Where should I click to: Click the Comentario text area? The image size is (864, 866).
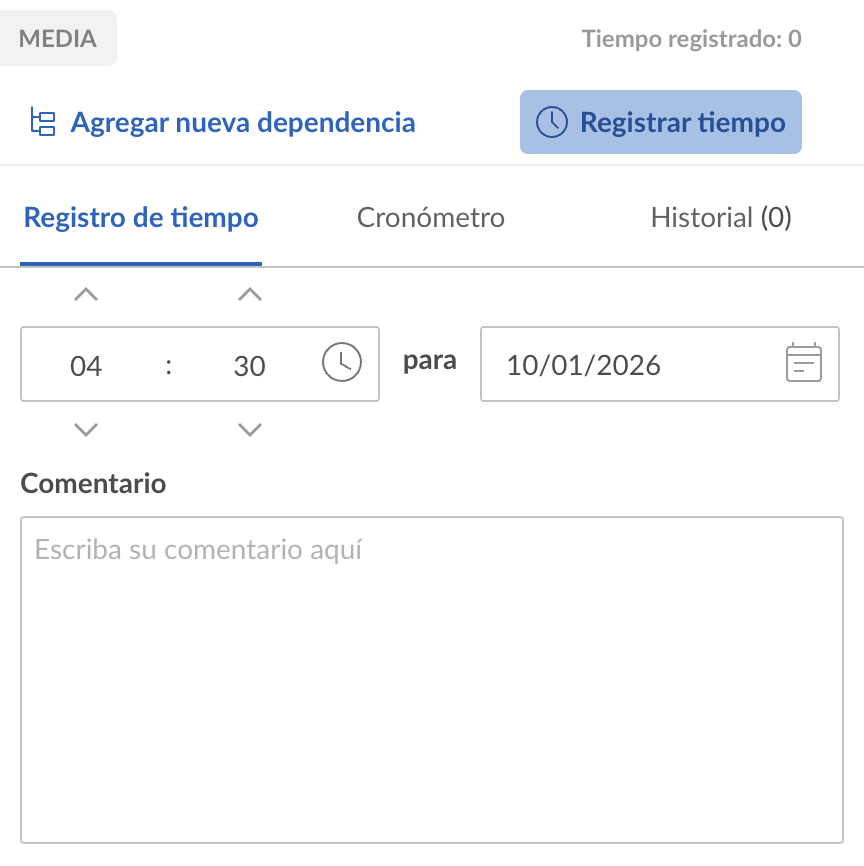[432, 680]
